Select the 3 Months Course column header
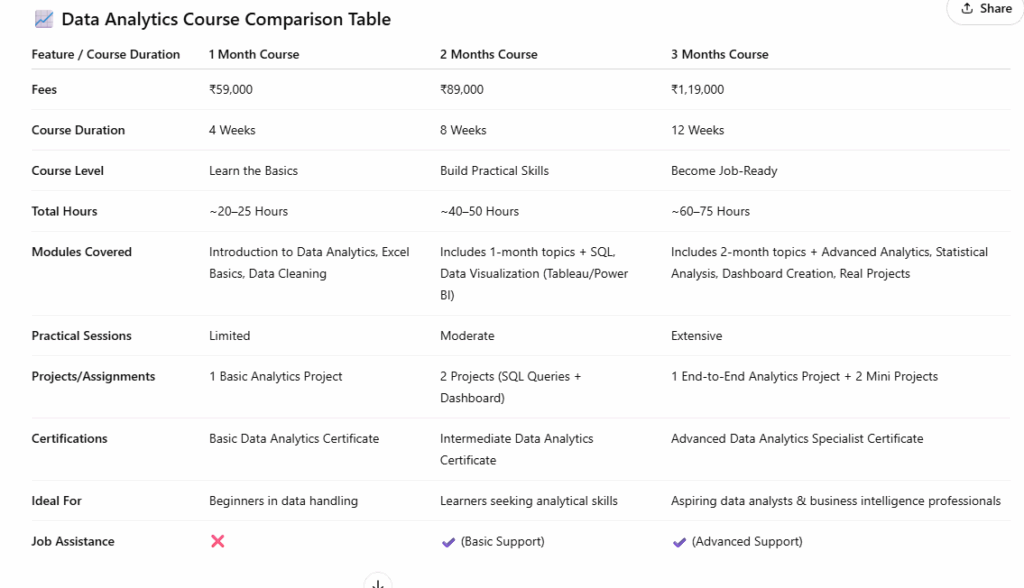This screenshot has width=1024, height=588. click(x=719, y=54)
